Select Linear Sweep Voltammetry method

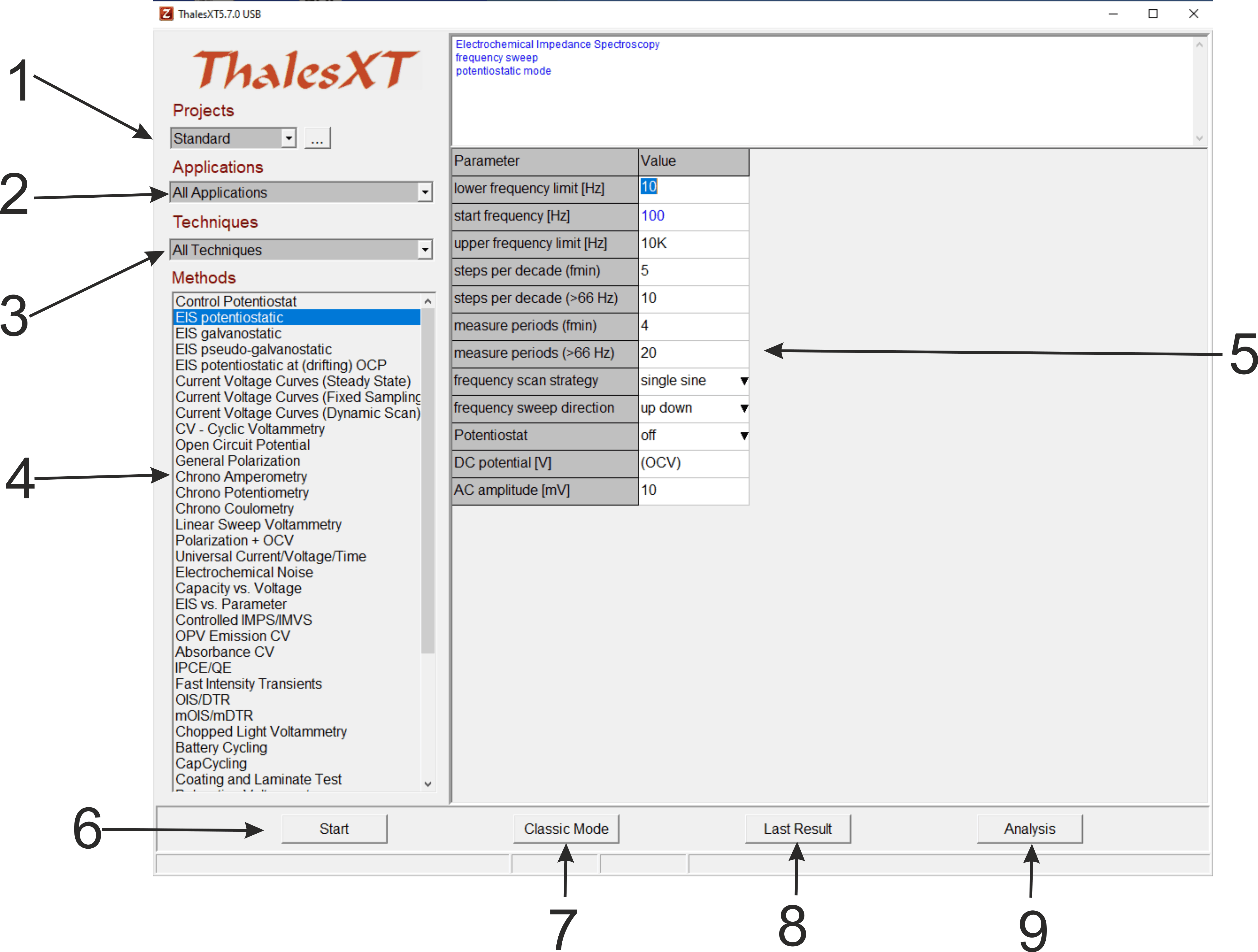click(297, 524)
